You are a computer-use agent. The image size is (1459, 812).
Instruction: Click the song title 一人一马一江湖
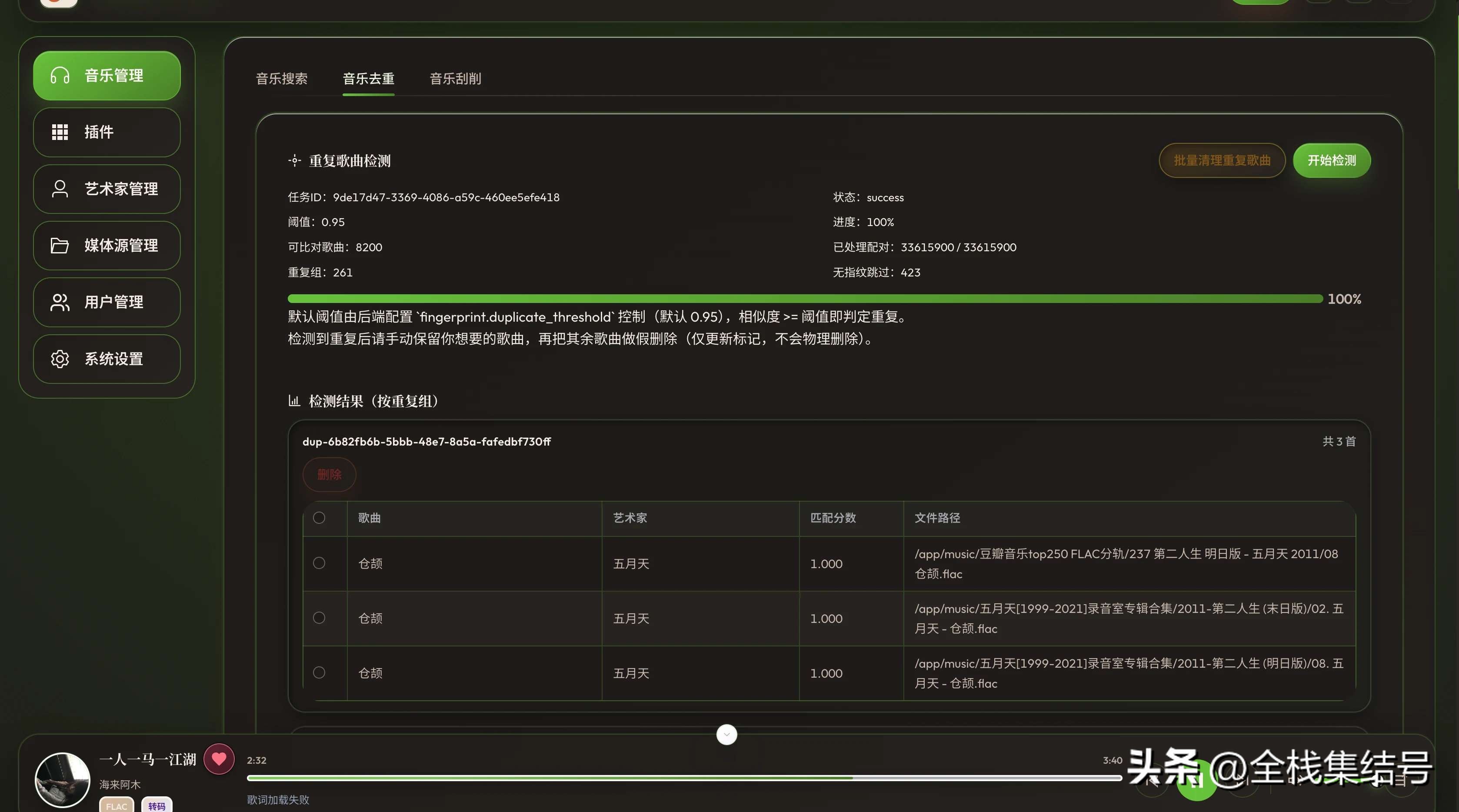coord(148,759)
